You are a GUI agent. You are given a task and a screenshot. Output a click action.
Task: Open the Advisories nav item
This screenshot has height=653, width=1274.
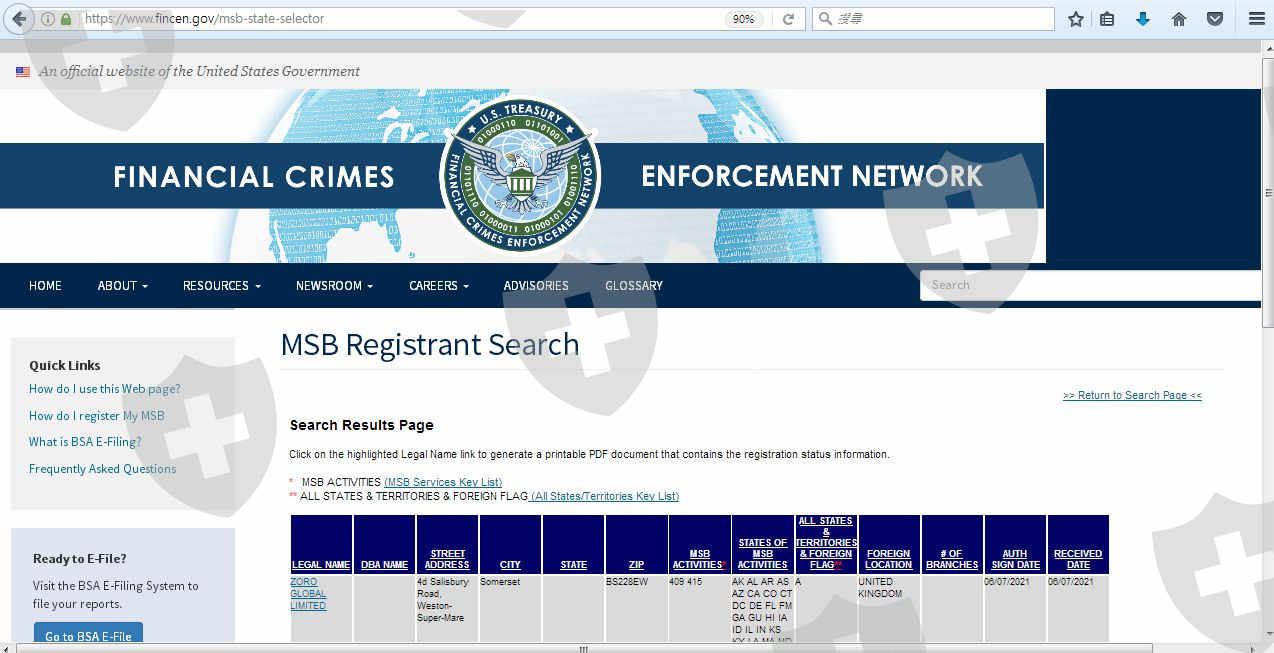(536, 286)
